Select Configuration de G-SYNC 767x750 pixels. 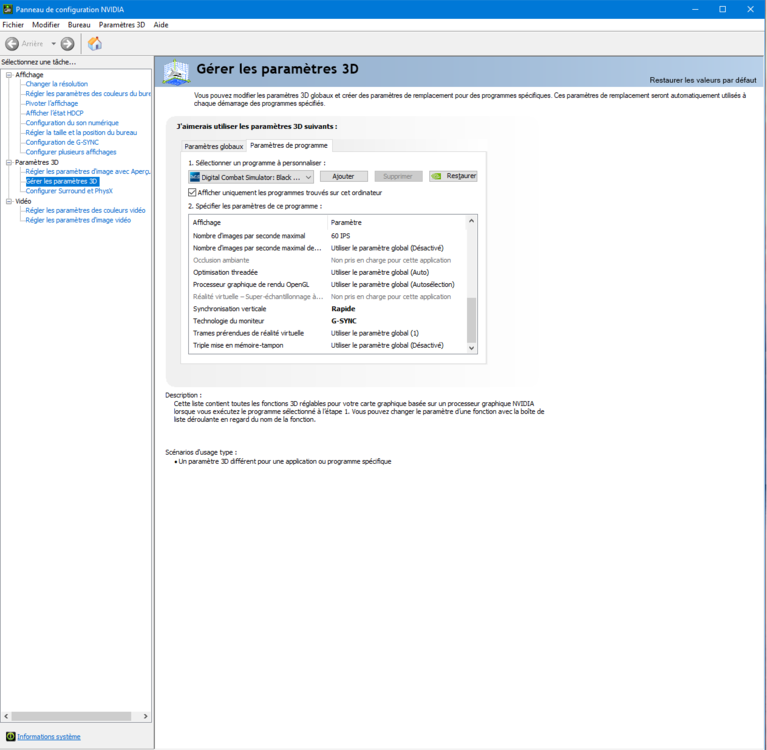62,143
